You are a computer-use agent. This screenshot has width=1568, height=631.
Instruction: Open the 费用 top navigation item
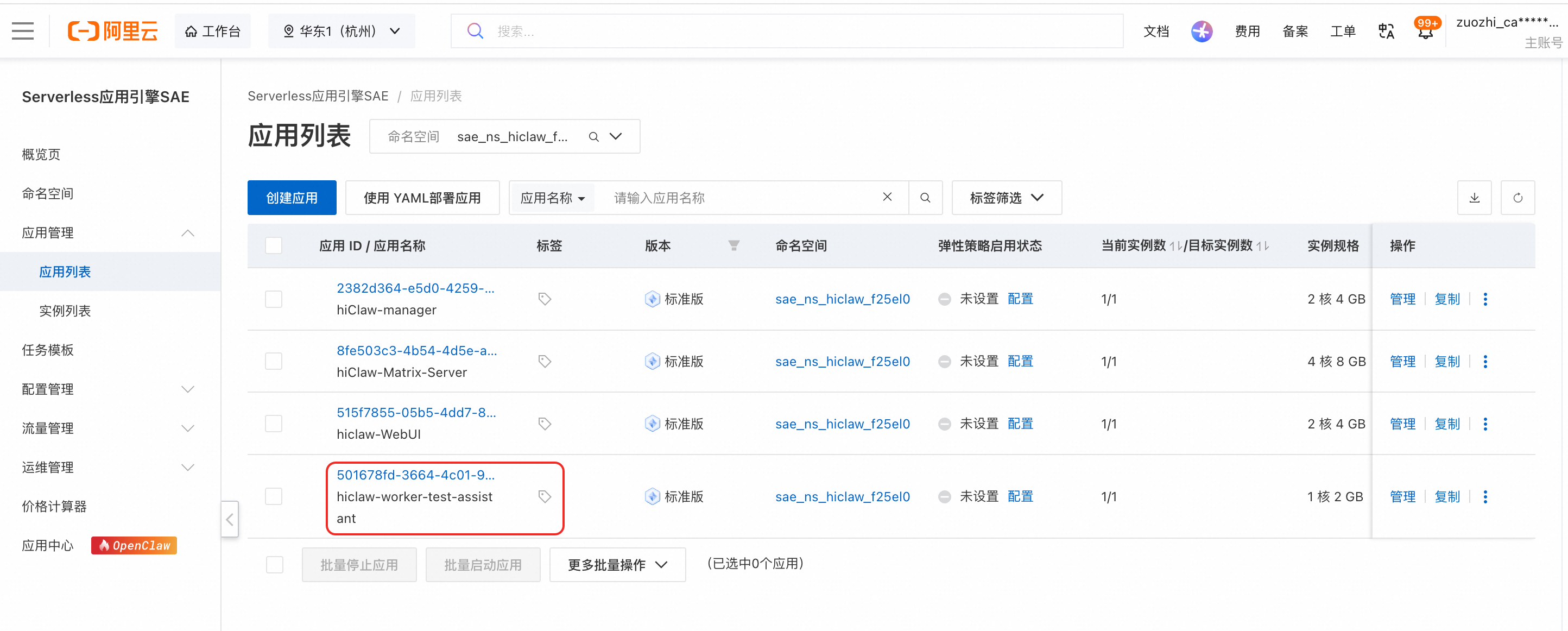1247,31
